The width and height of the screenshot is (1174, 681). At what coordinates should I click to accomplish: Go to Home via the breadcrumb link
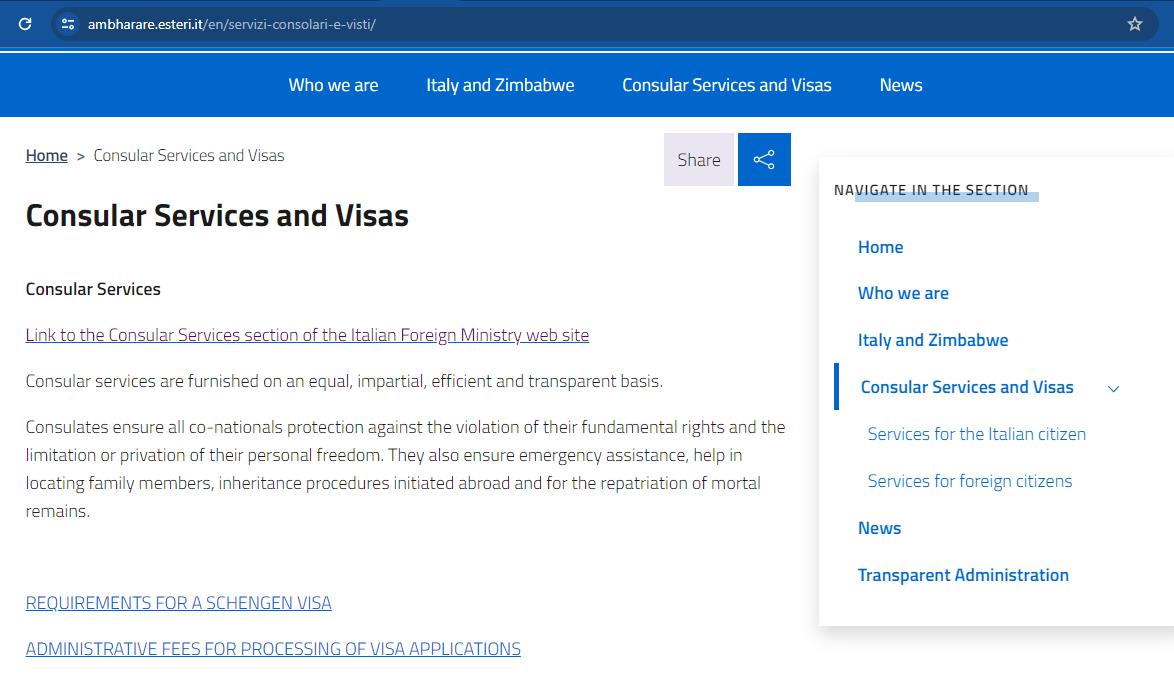coord(46,155)
